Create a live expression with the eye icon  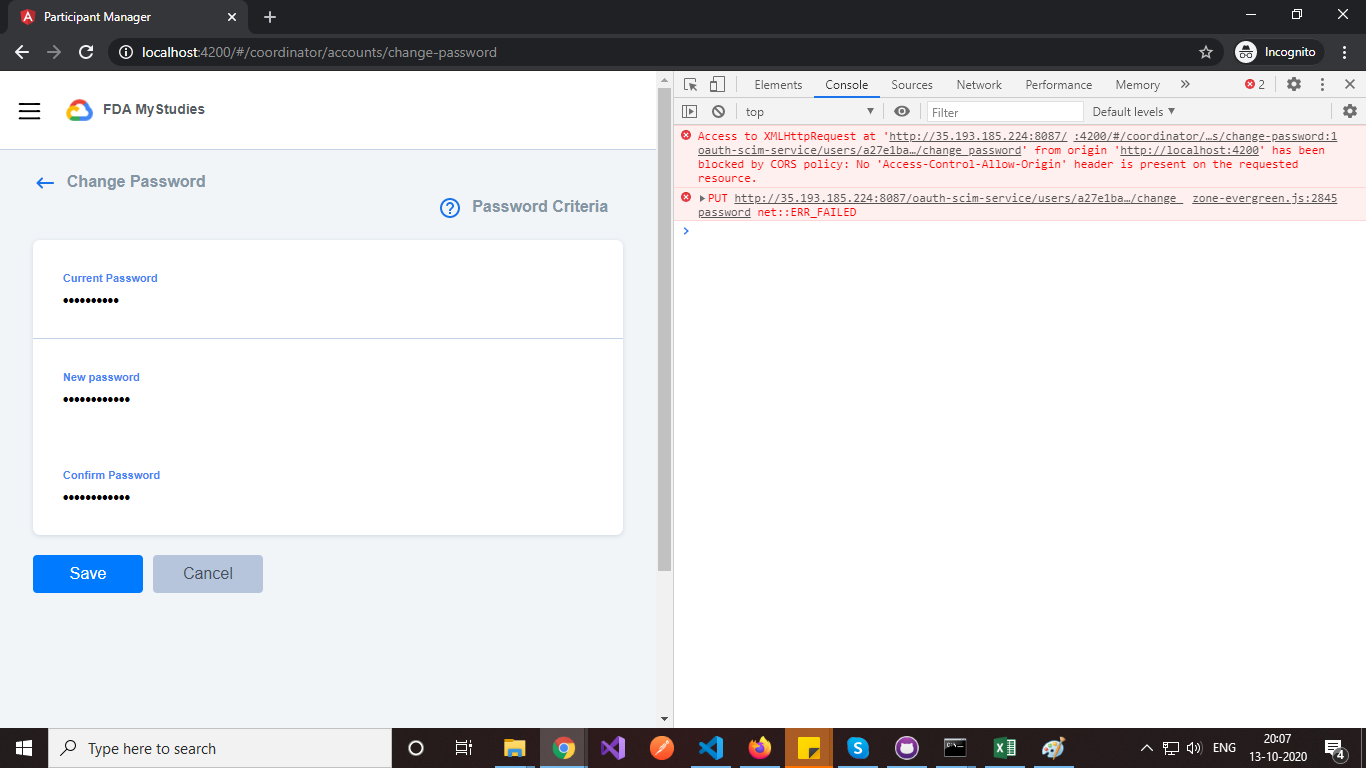coord(902,111)
